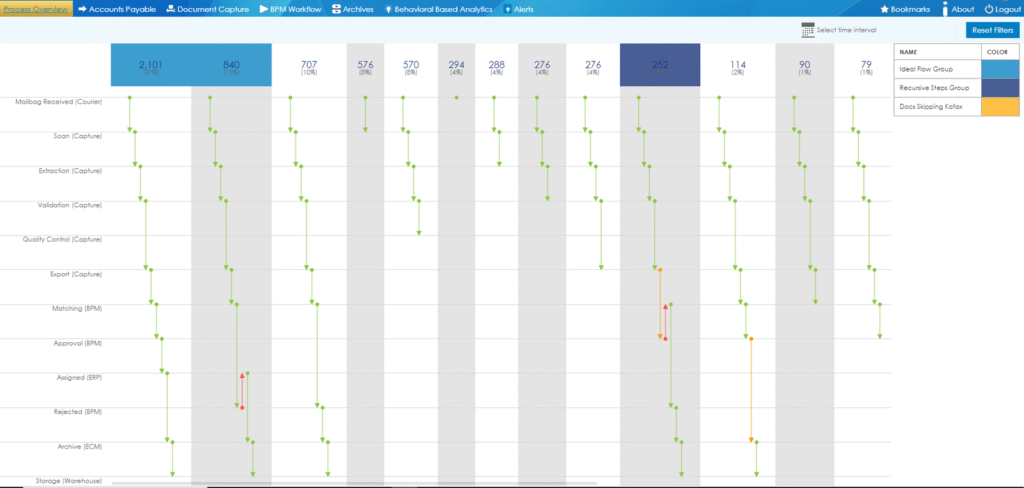Click the Recursive Steps Group color swatch
This screenshot has width=1024, height=488.
(x=994, y=88)
